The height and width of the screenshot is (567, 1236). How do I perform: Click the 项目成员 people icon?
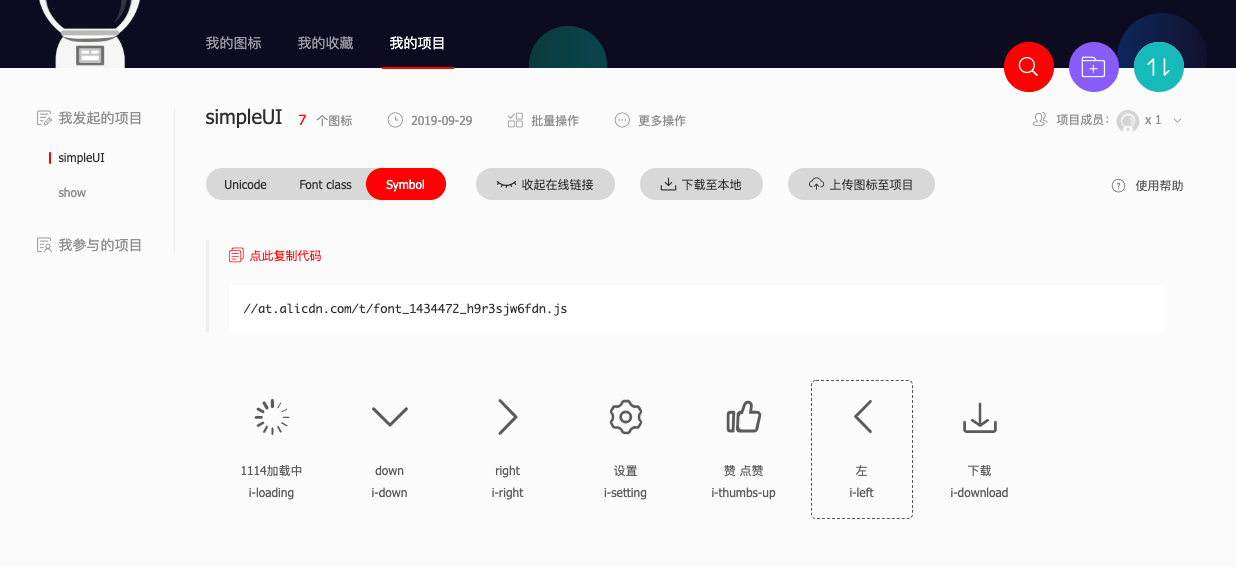[x=1040, y=120]
